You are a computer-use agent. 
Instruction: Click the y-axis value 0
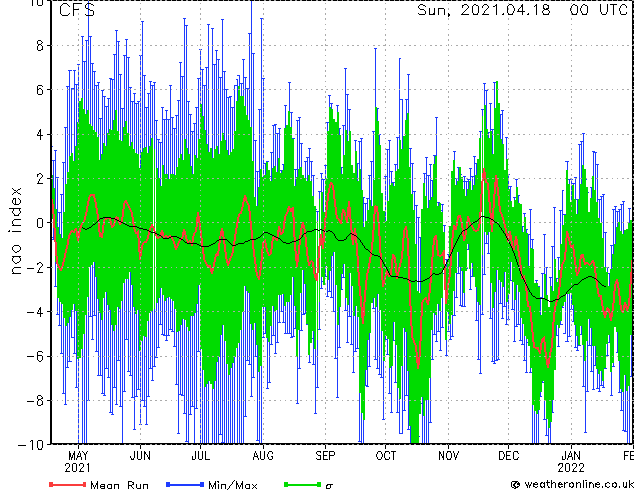(40, 223)
